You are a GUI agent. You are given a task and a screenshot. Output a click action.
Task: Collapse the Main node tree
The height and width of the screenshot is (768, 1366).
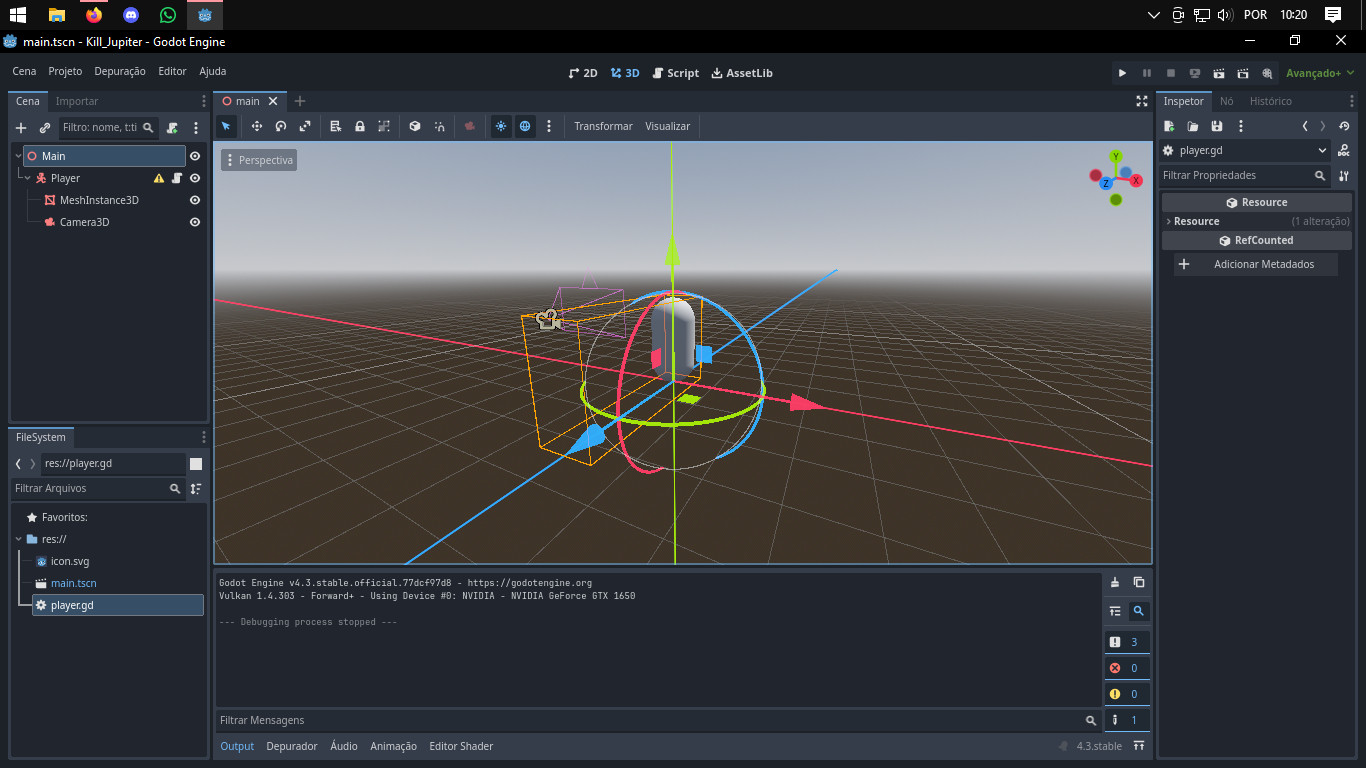pyautogui.click(x=18, y=156)
